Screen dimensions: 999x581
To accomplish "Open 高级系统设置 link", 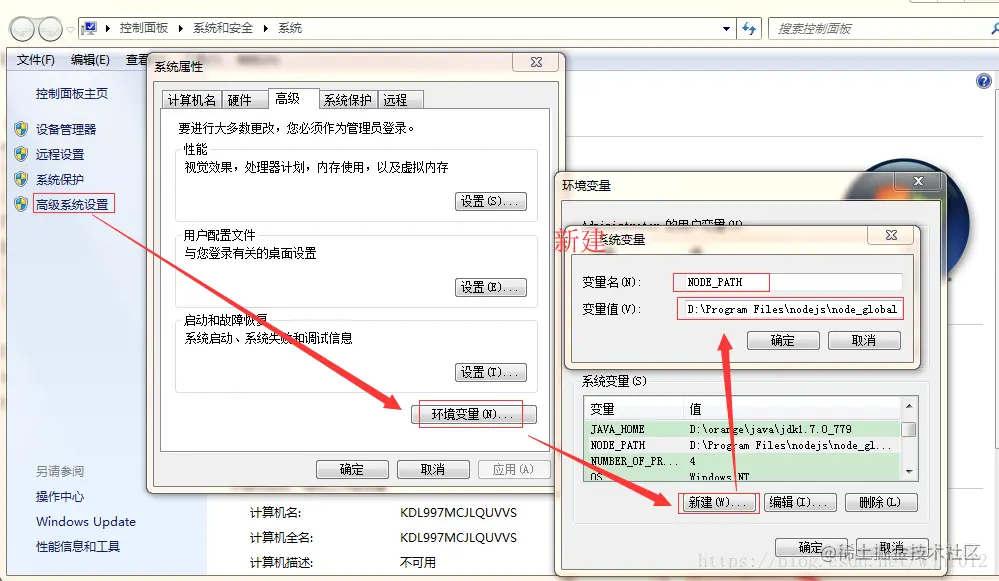I will [x=72, y=204].
